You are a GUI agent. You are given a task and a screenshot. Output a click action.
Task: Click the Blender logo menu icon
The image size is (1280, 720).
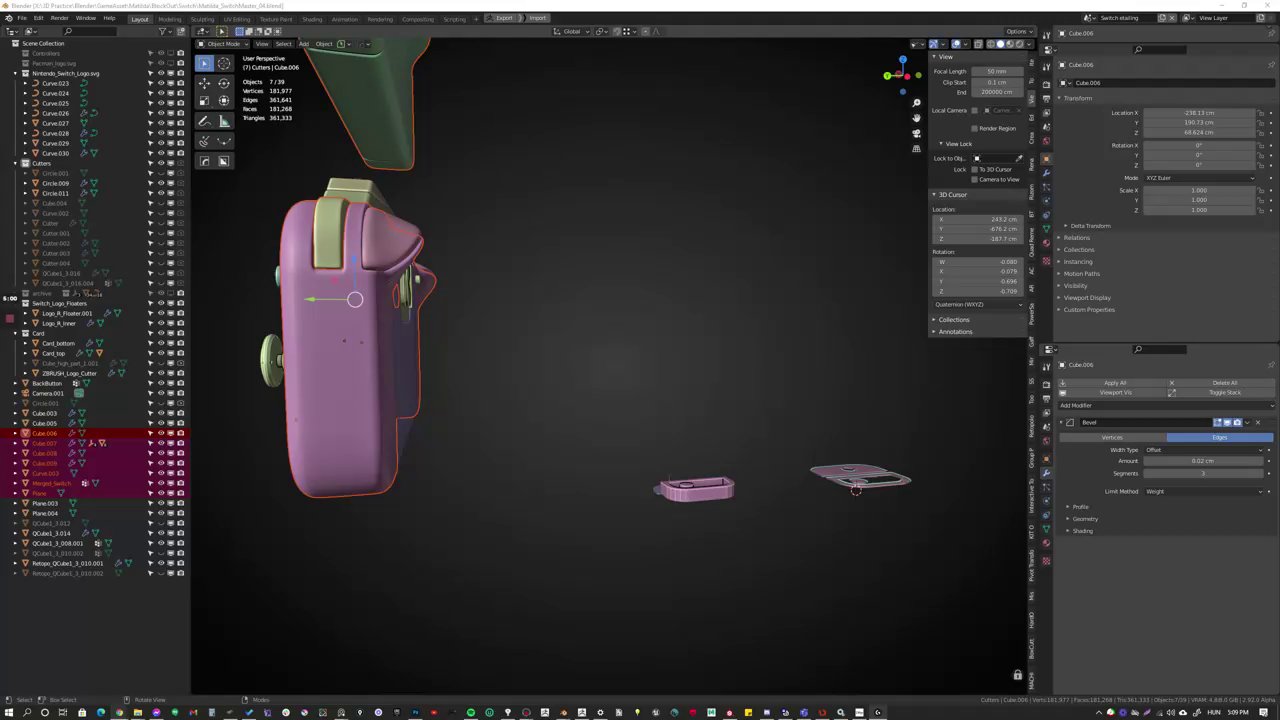pyautogui.click(x=7, y=18)
